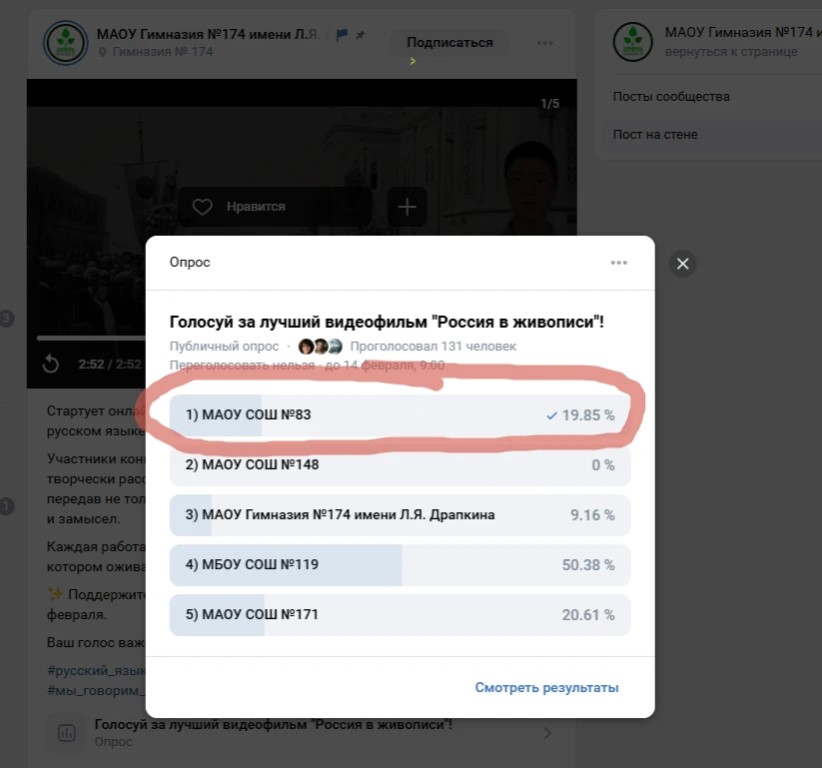Click sidebar МАОУ Гимназия №174 title
Image resolution: width=822 pixels, height=768 pixels.
[743, 33]
